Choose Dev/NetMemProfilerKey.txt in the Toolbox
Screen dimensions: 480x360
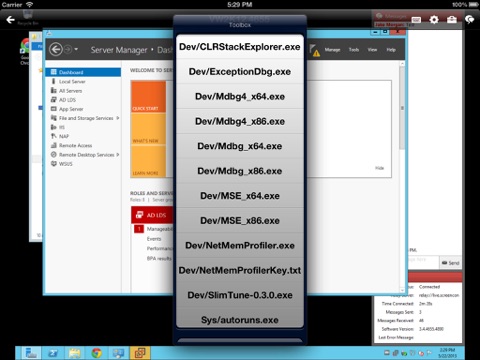[x=240, y=270]
